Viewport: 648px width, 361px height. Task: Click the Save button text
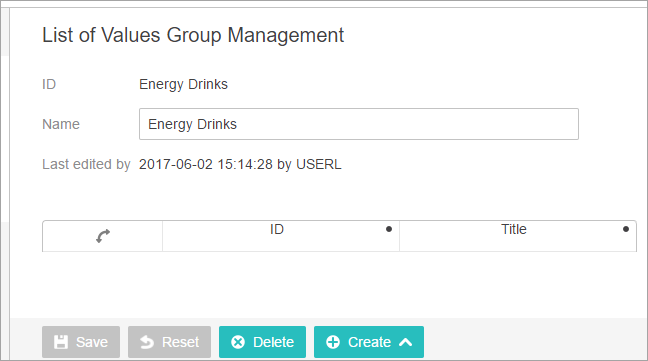(92, 342)
